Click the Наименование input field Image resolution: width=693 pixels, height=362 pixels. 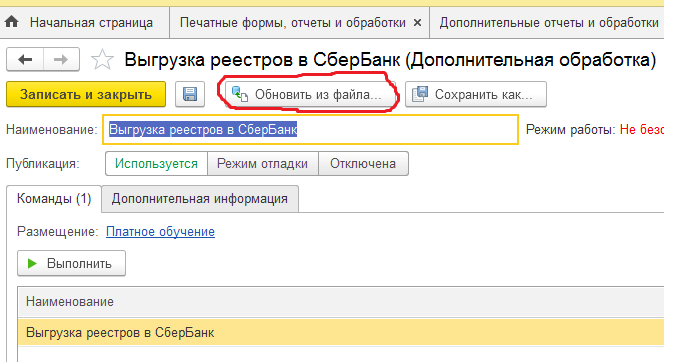click(310, 130)
